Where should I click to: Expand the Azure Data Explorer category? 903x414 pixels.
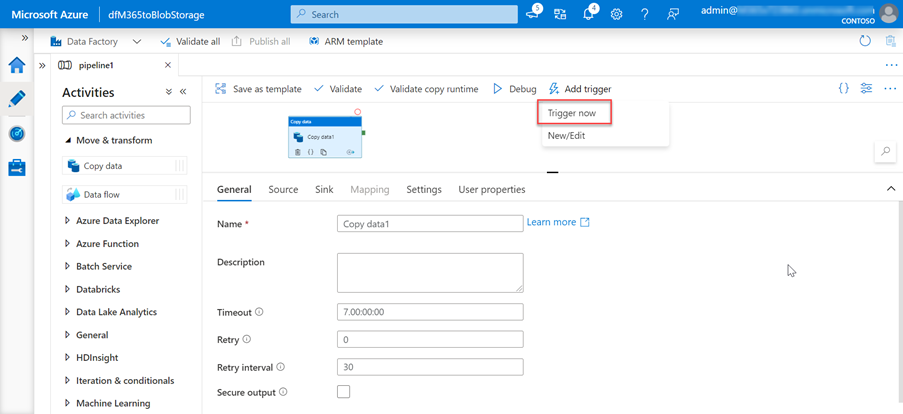pyautogui.click(x=68, y=221)
